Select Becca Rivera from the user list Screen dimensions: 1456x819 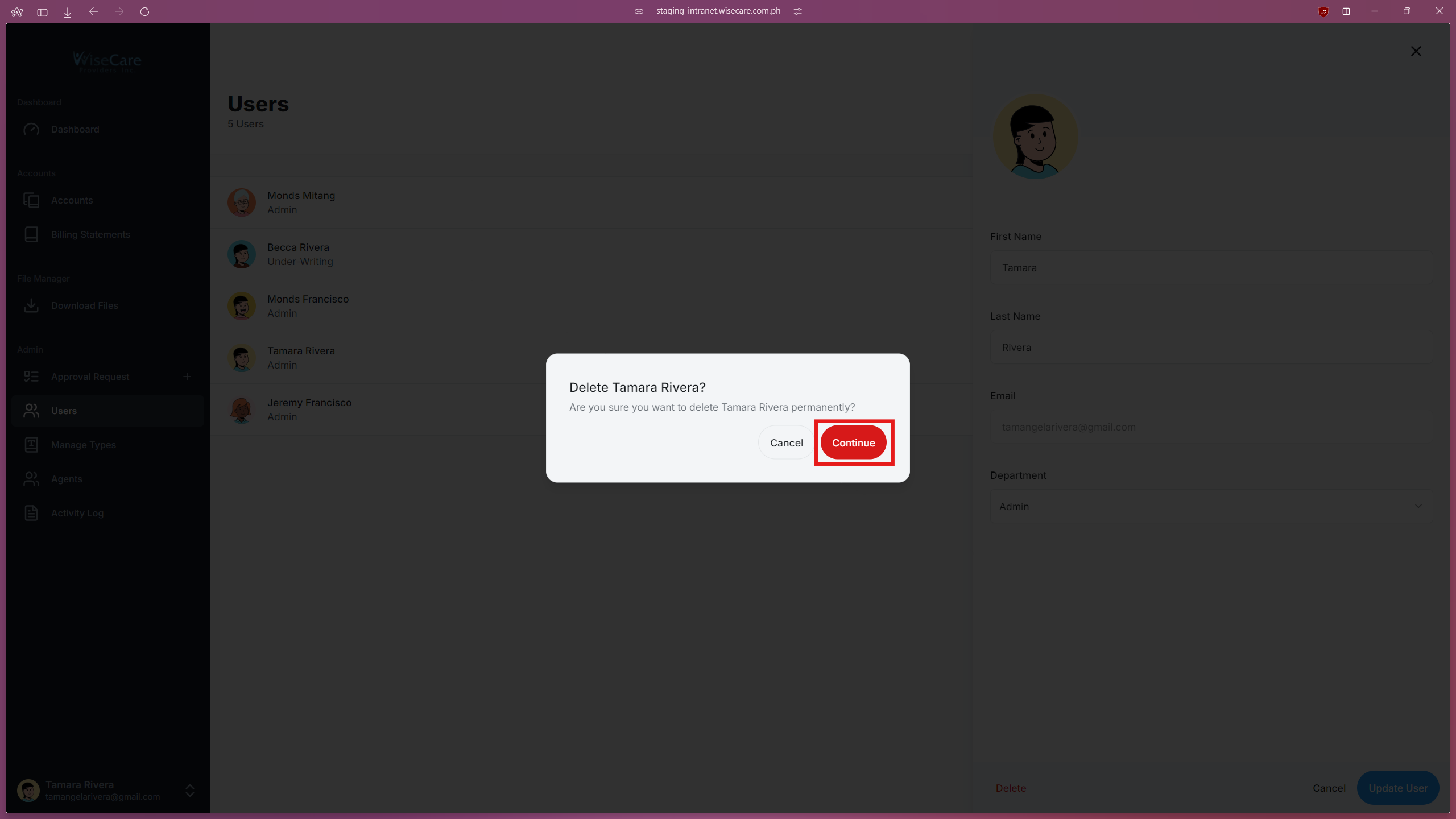coord(298,254)
